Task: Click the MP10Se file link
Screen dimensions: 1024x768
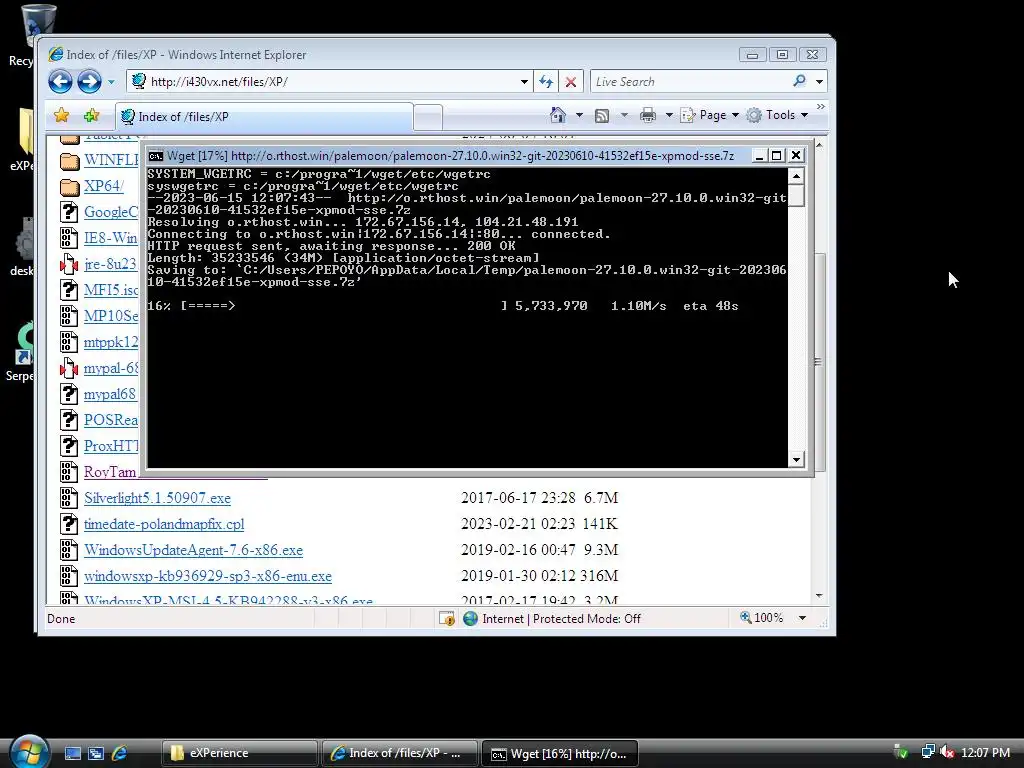Action: coord(111,316)
